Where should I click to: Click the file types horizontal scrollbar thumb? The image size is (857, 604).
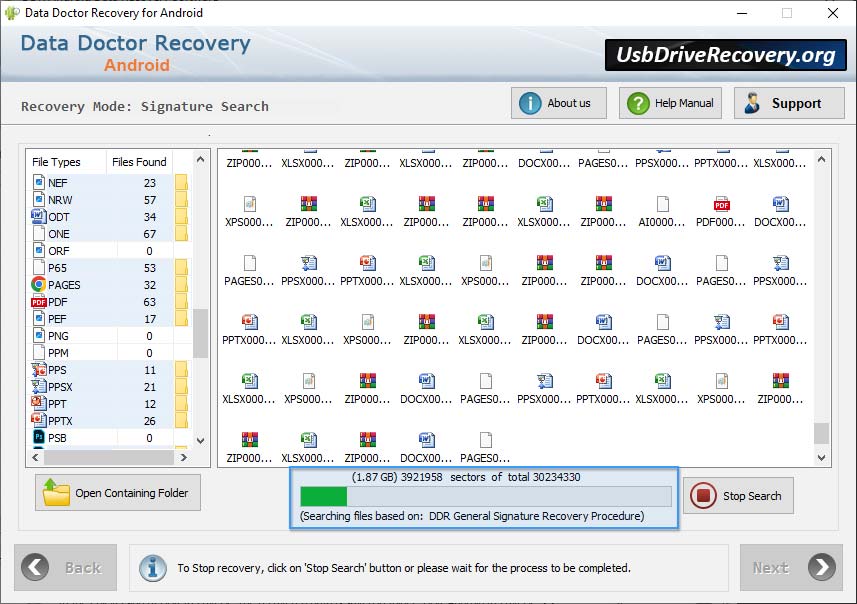click(x=108, y=457)
